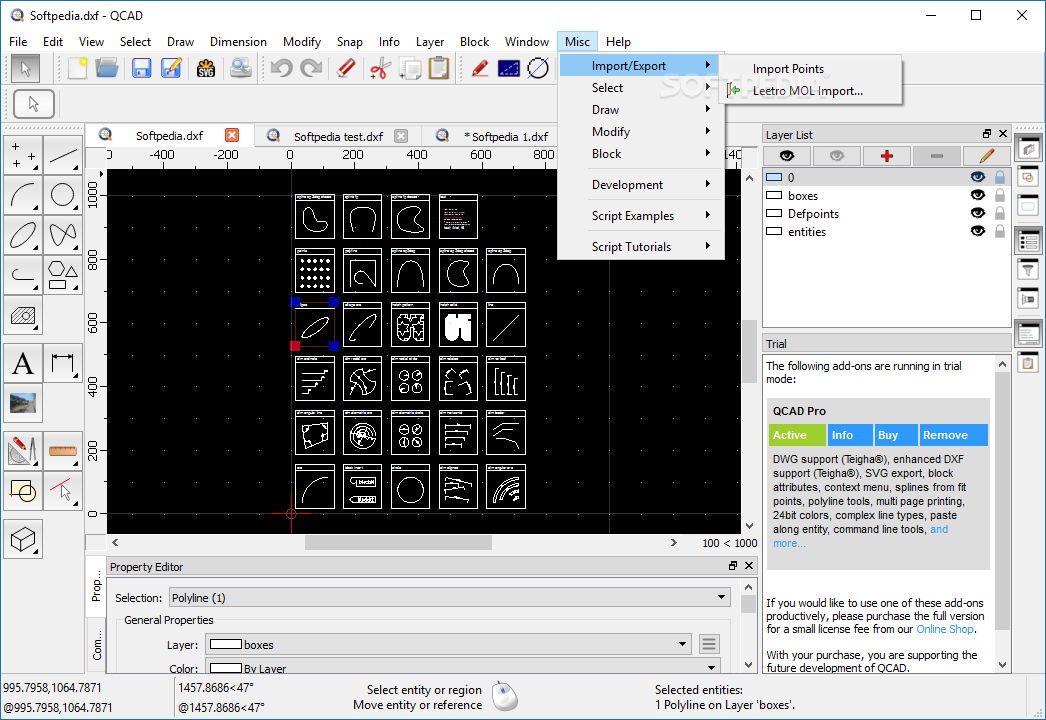Select the Hatch fill tool
Image resolution: width=1046 pixels, height=720 pixels.
[23, 315]
